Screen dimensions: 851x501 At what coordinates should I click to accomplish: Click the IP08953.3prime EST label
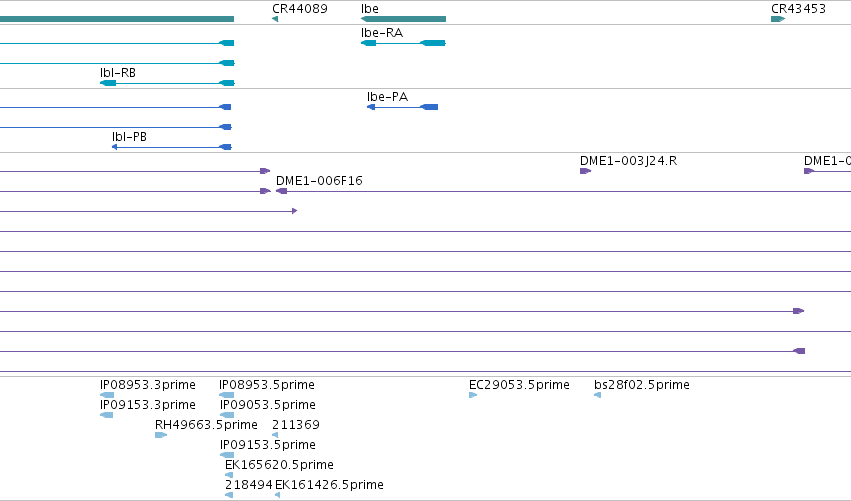coord(148,385)
